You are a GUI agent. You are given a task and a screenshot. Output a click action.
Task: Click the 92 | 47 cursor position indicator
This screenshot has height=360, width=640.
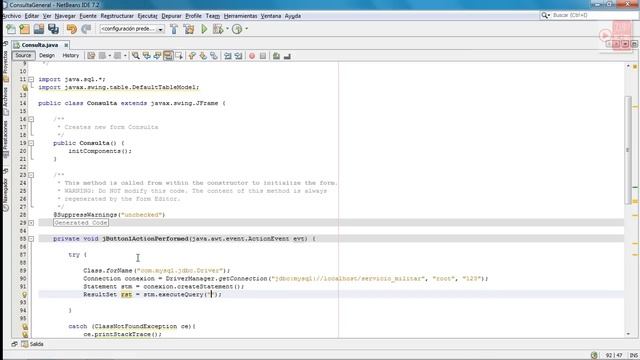(614, 355)
